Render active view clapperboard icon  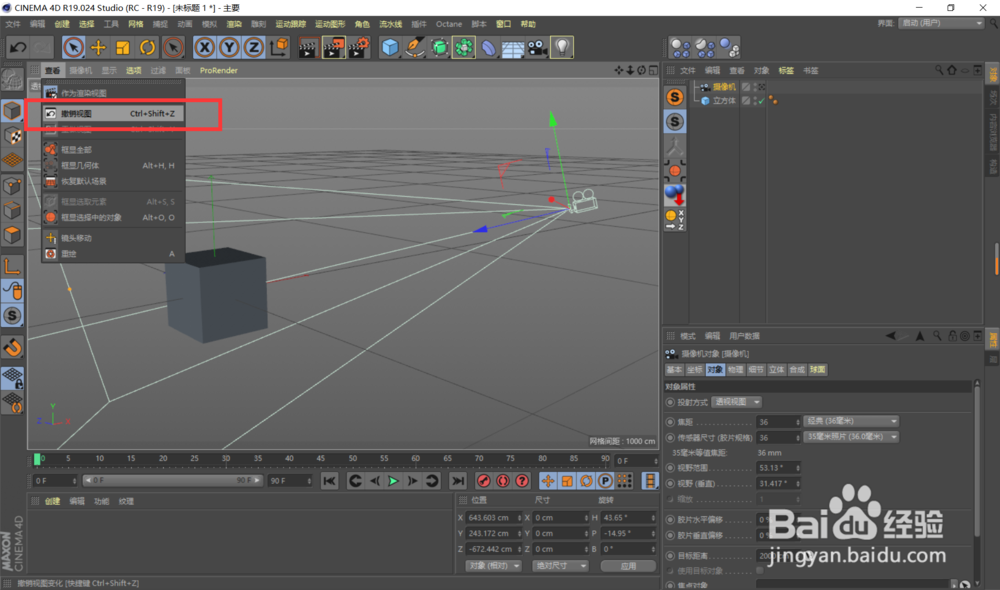(x=308, y=47)
